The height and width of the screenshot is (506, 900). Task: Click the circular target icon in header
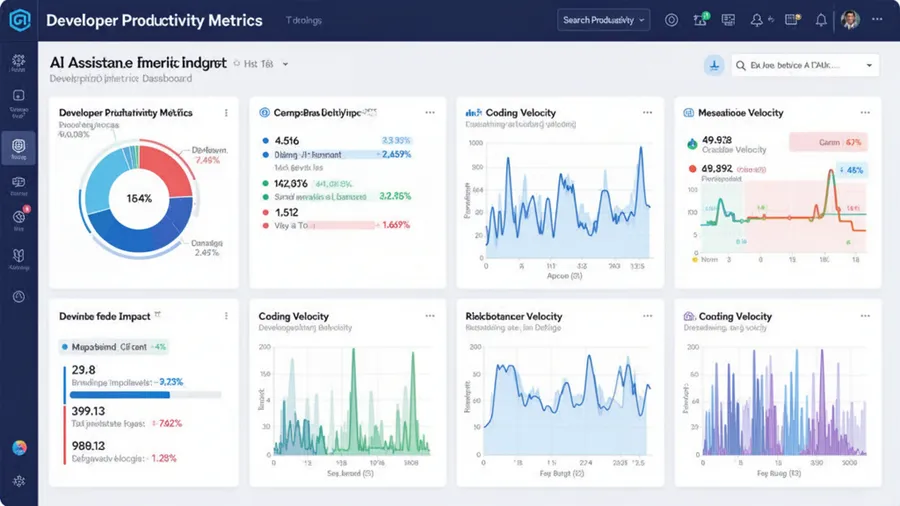coord(671,20)
